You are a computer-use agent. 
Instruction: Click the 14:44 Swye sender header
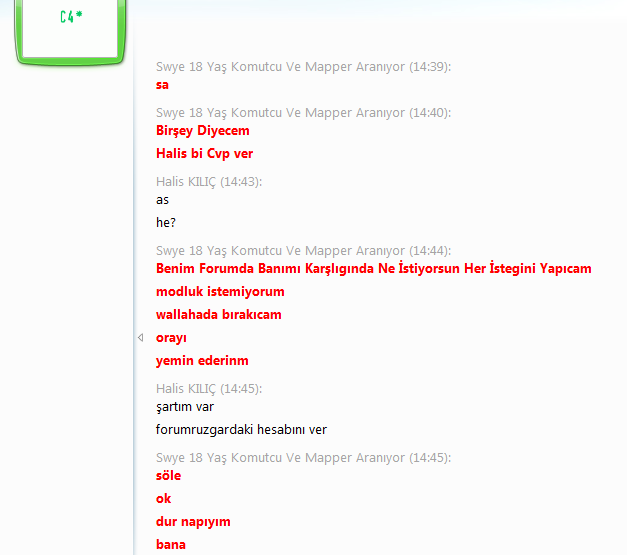click(303, 251)
